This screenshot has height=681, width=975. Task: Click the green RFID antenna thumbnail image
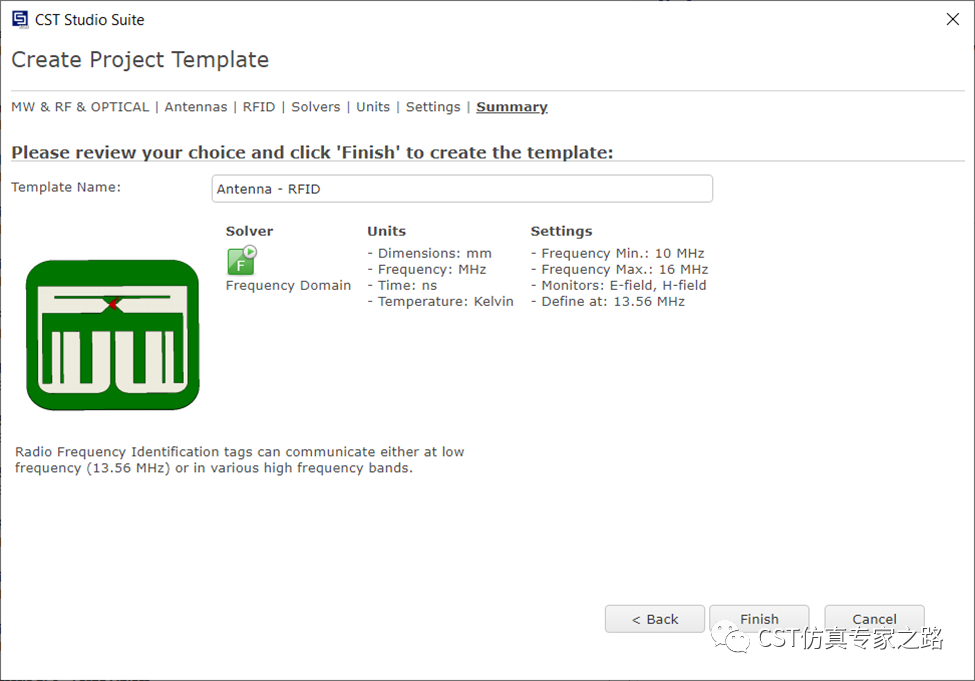click(113, 335)
